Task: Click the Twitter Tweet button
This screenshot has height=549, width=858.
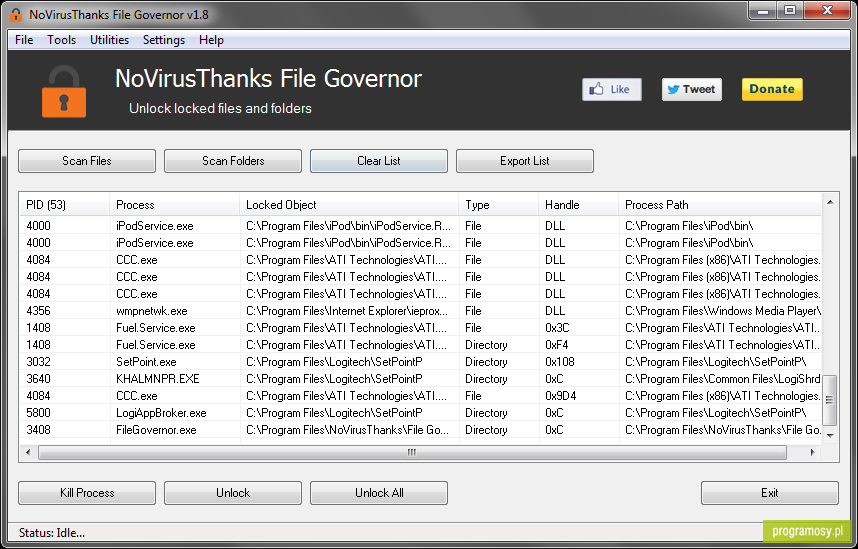Action: tap(692, 89)
